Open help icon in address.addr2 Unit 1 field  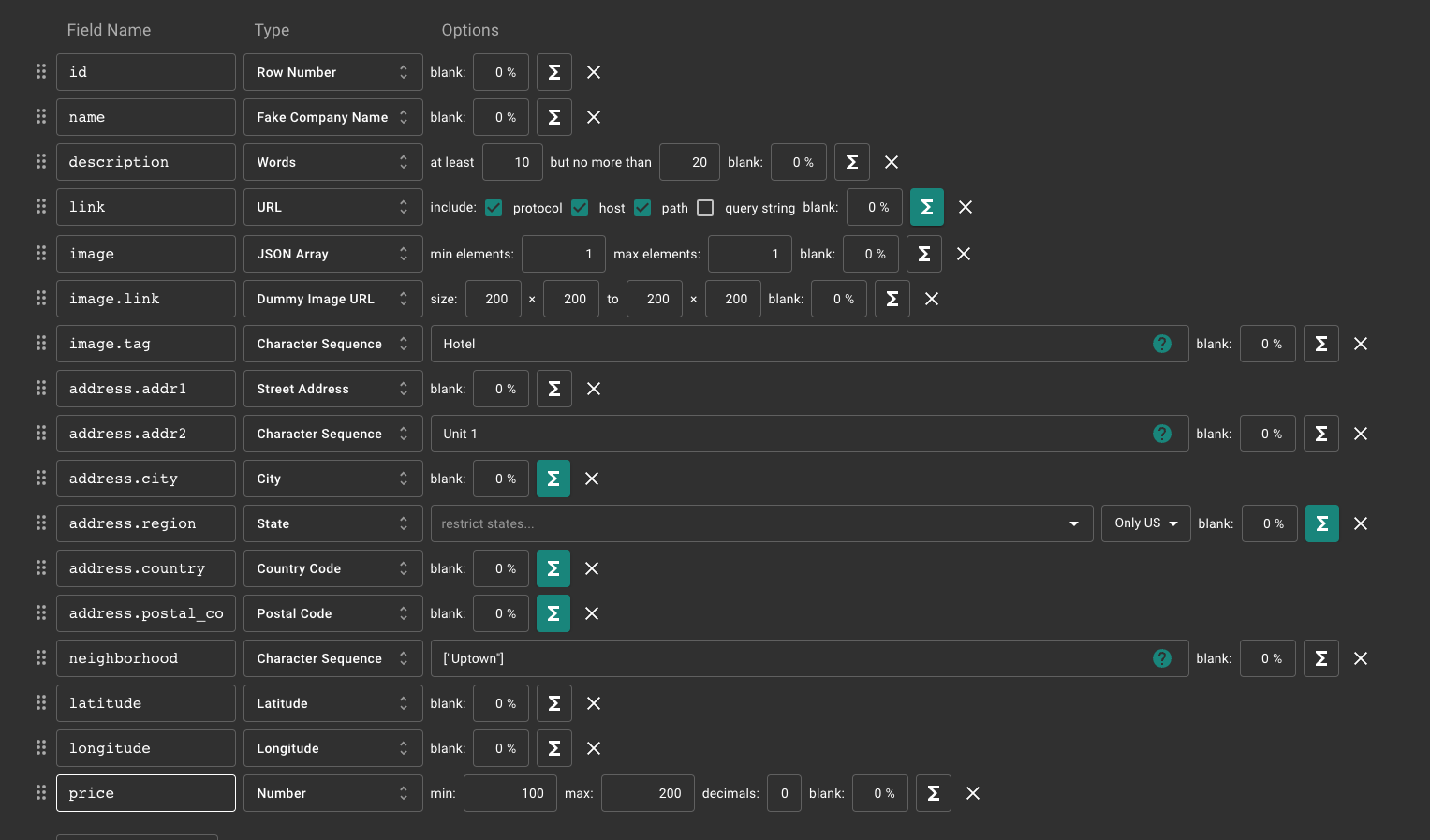coord(1162,434)
